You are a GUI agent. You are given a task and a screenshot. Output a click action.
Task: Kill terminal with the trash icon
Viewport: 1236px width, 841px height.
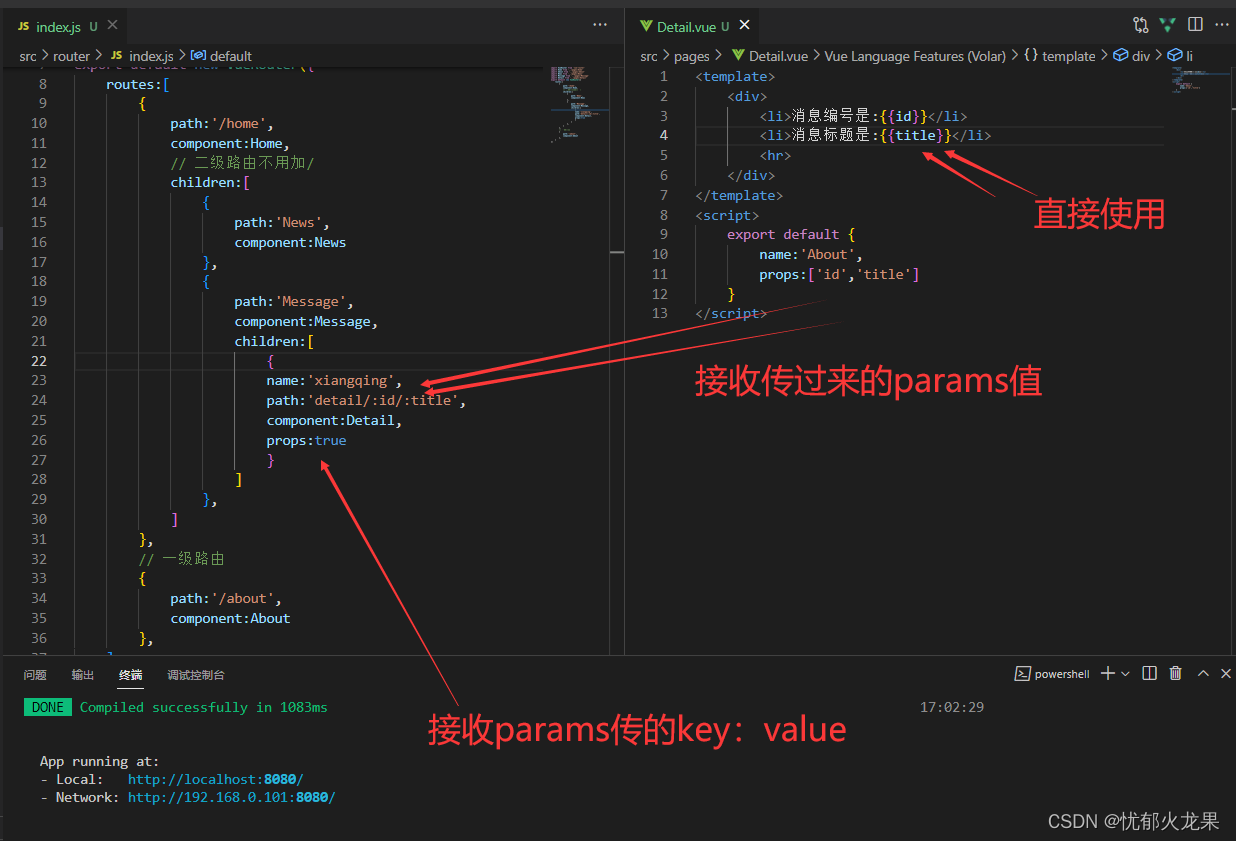point(1176,674)
